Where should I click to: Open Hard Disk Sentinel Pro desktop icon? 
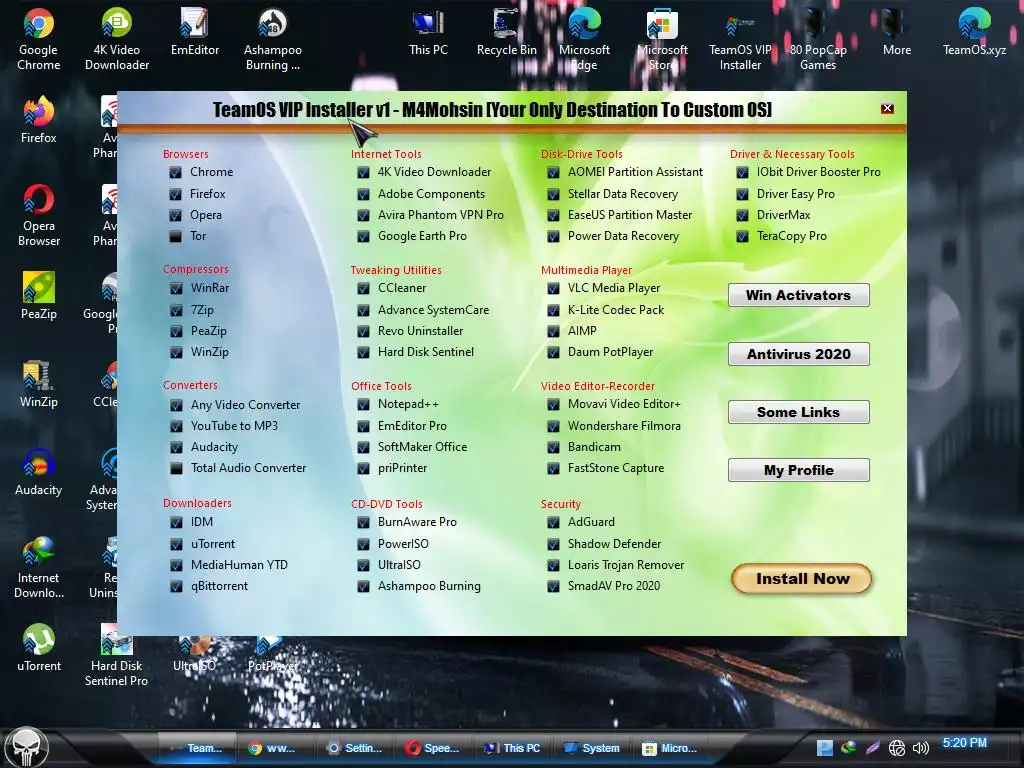116,655
